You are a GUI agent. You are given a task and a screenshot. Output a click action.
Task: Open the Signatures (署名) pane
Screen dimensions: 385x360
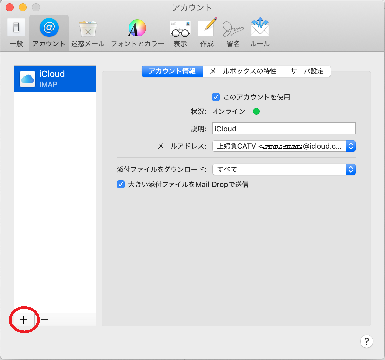click(233, 33)
